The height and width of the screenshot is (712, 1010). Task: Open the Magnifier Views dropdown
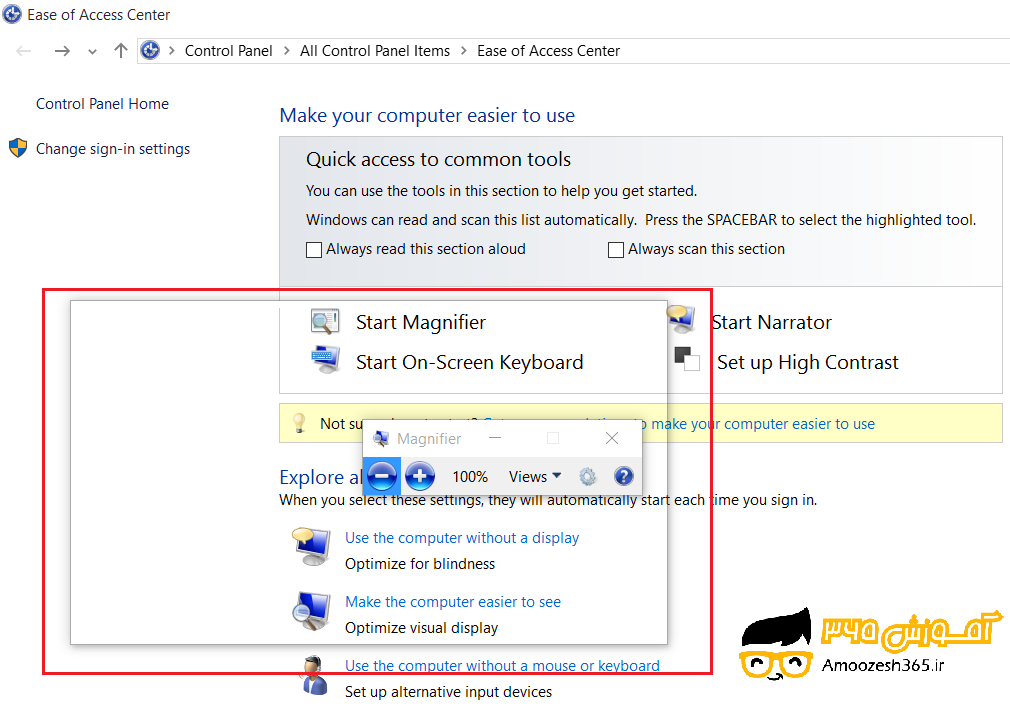click(x=535, y=476)
